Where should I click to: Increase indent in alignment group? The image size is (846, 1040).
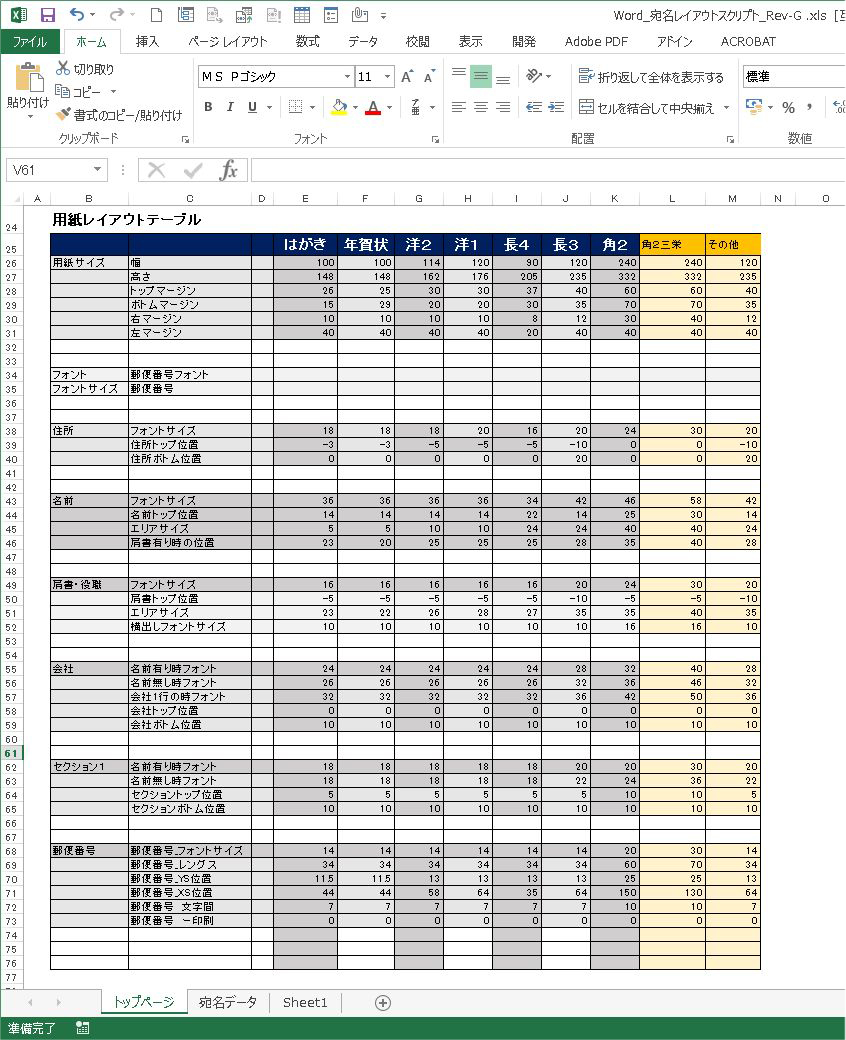(556, 107)
